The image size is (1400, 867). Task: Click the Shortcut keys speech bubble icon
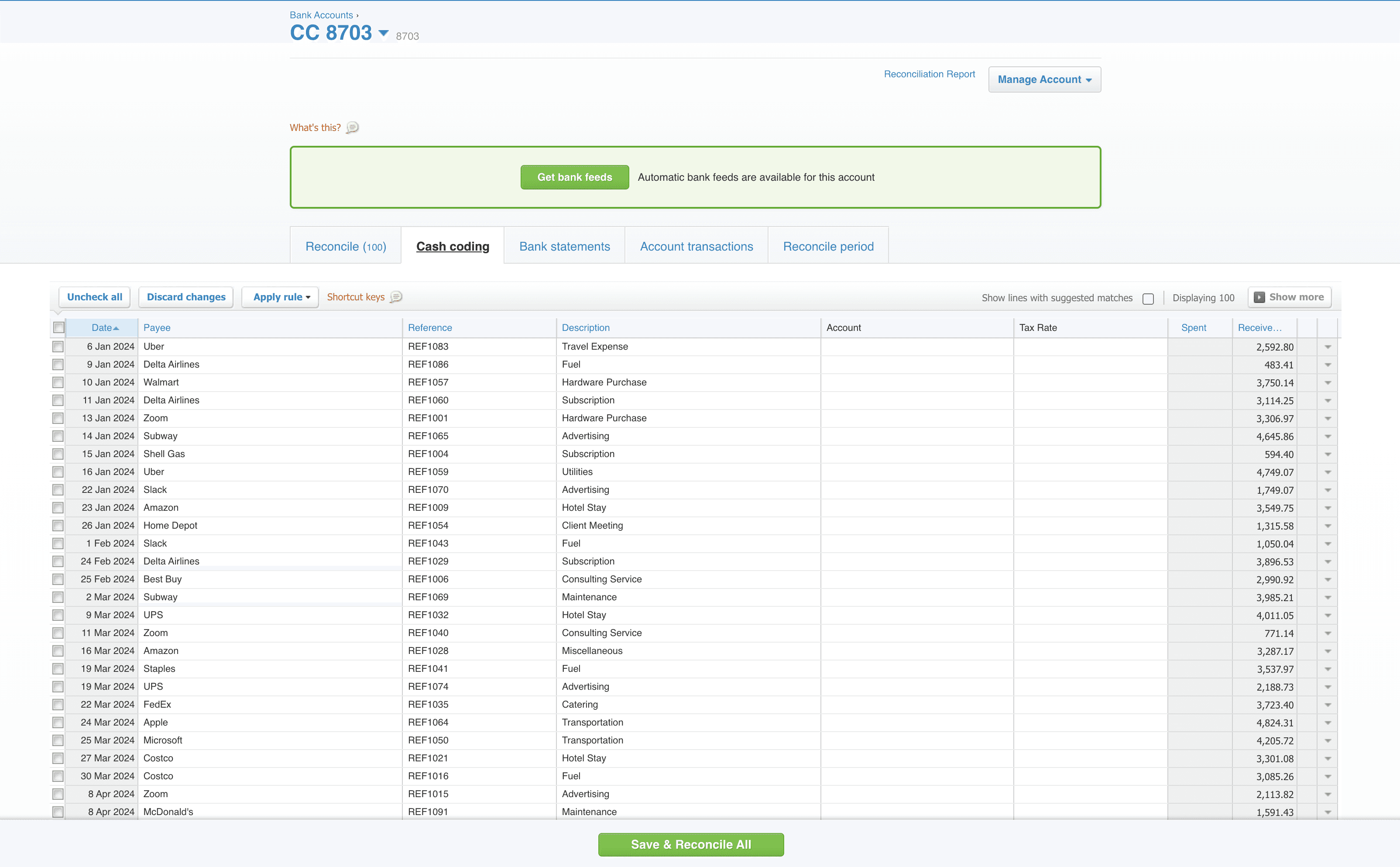(396, 297)
